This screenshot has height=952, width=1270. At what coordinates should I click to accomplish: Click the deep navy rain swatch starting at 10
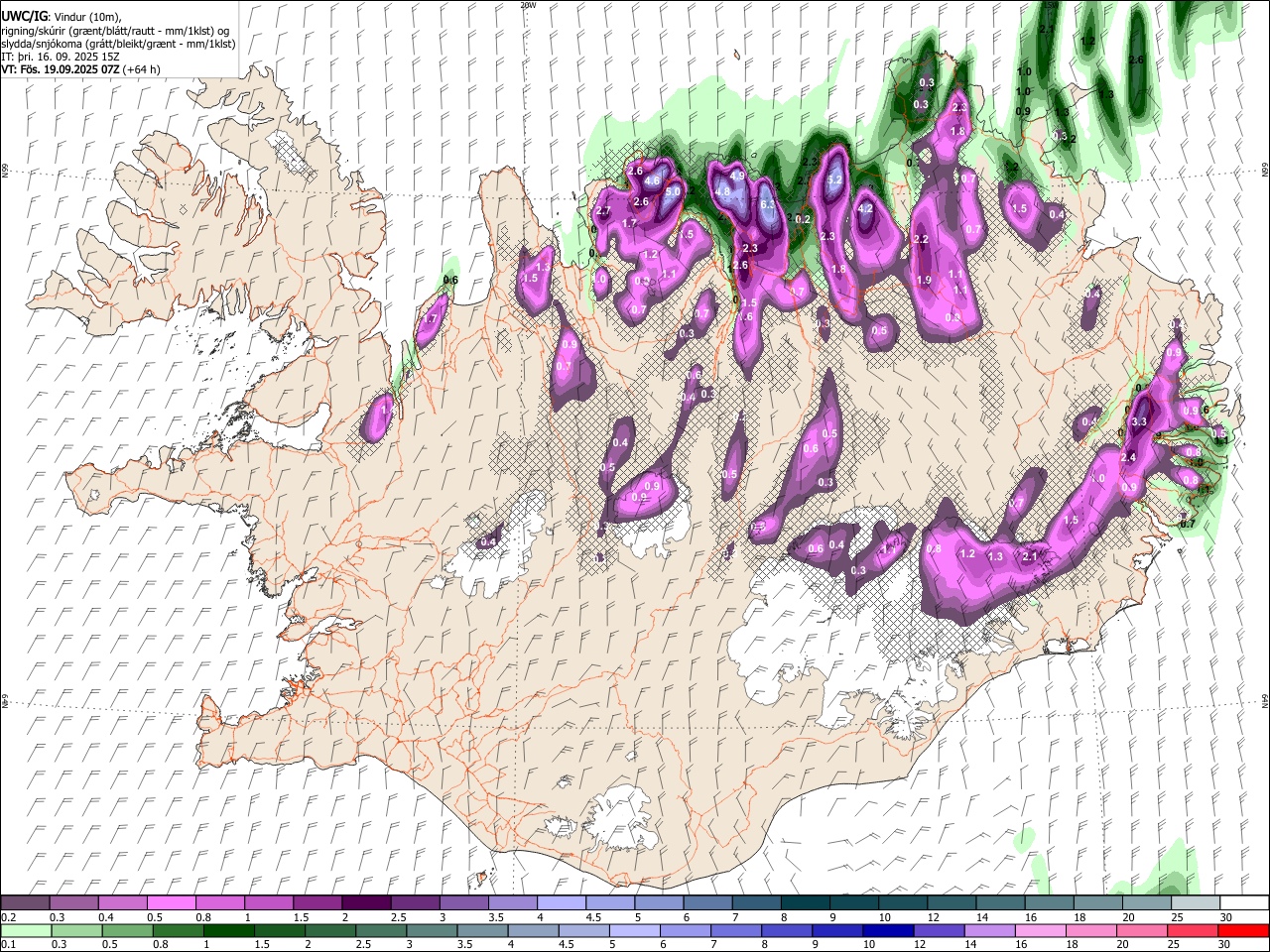pyautogui.click(x=888, y=930)
